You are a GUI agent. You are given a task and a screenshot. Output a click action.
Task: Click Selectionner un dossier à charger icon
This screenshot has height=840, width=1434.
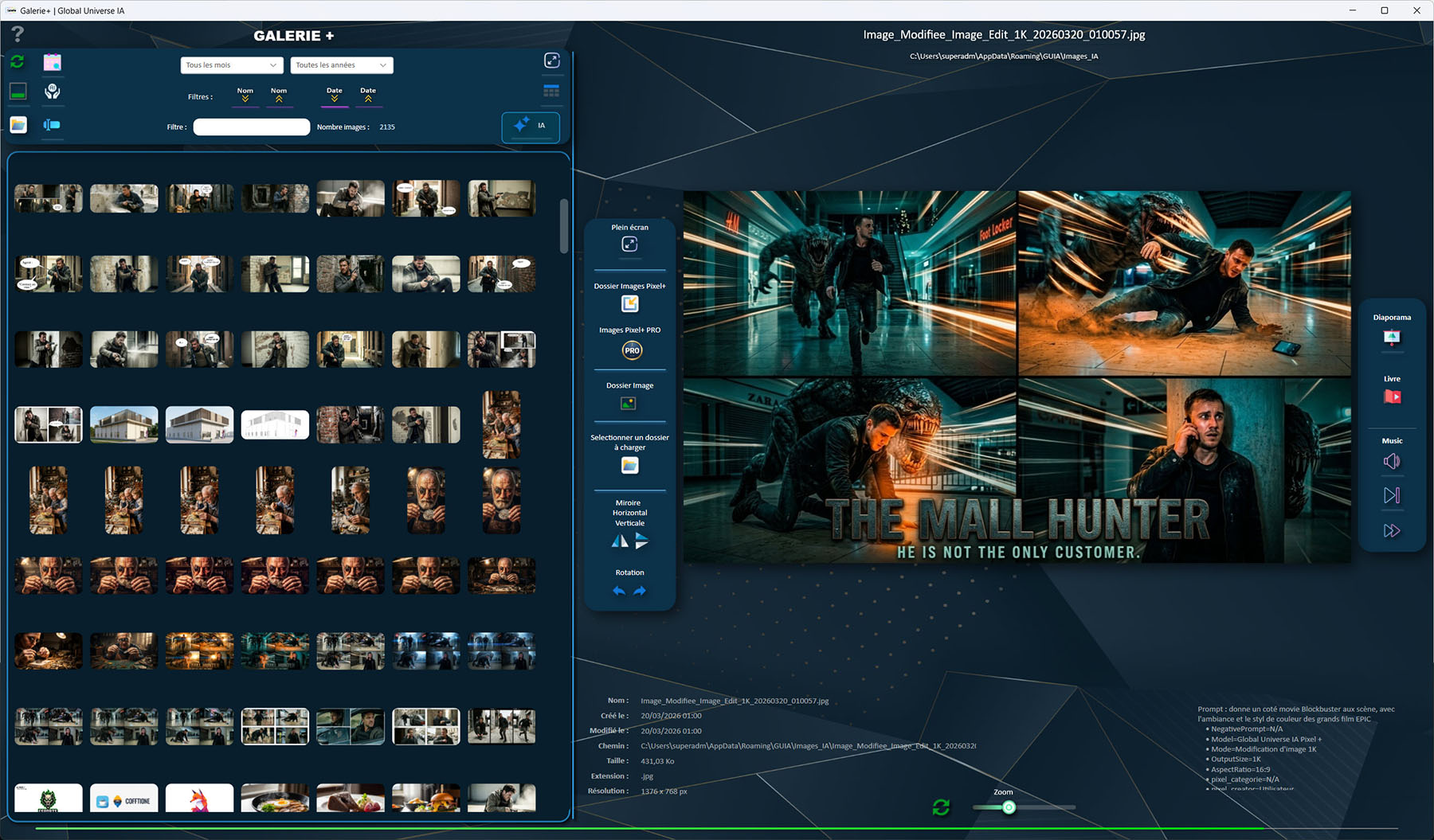pyautogui.click(x=629, y=465)
